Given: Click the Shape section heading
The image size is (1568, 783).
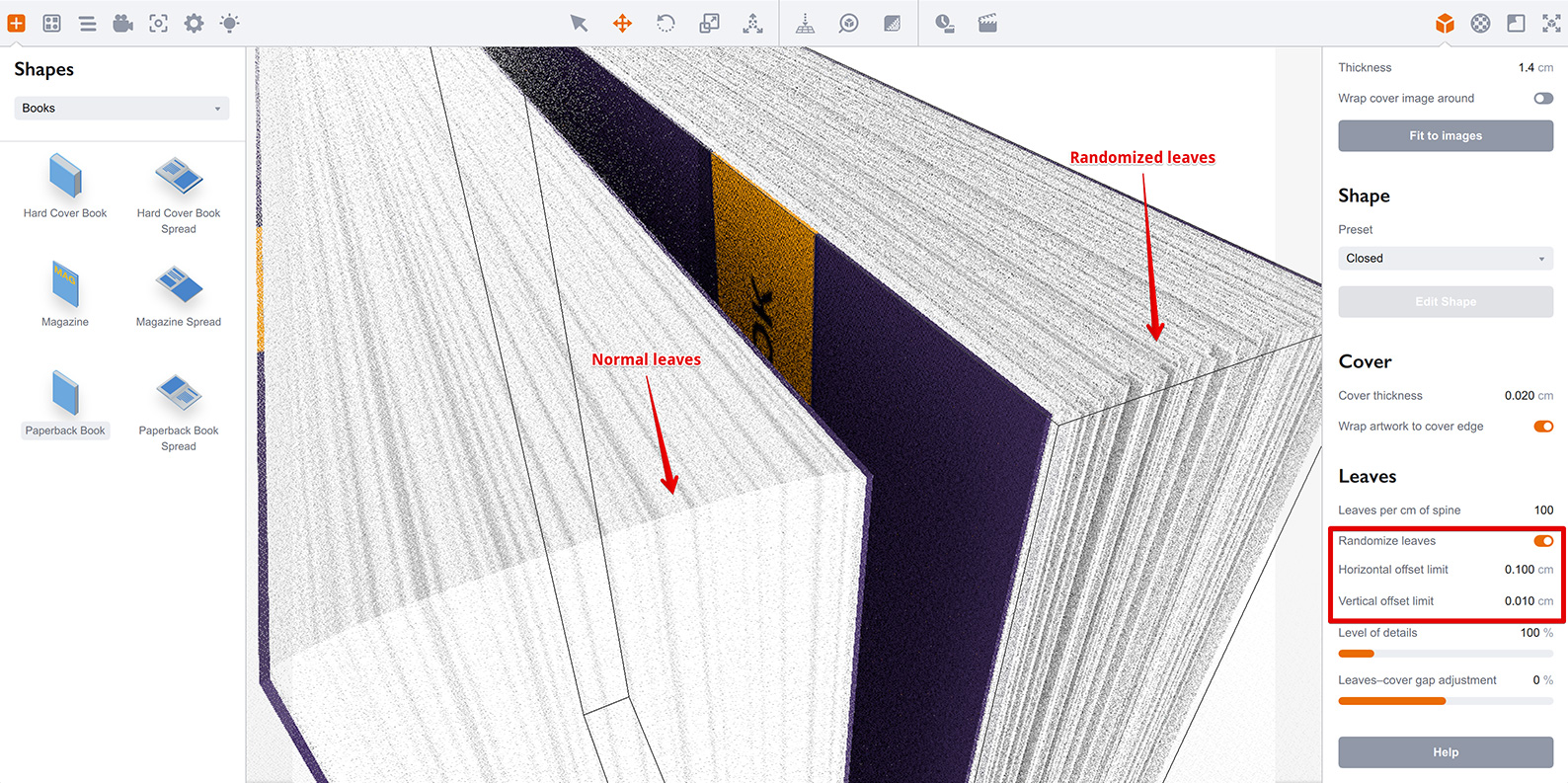Looking at the screenshot, I should [x=1364, y=196].
